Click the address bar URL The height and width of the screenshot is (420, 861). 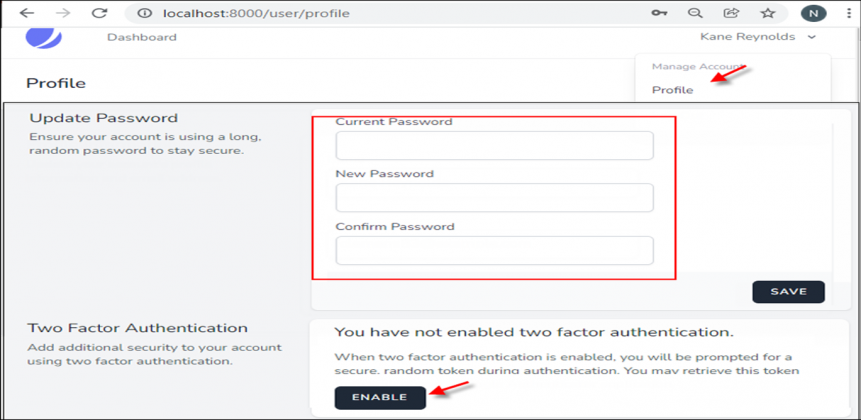click(x=256, y=13)
